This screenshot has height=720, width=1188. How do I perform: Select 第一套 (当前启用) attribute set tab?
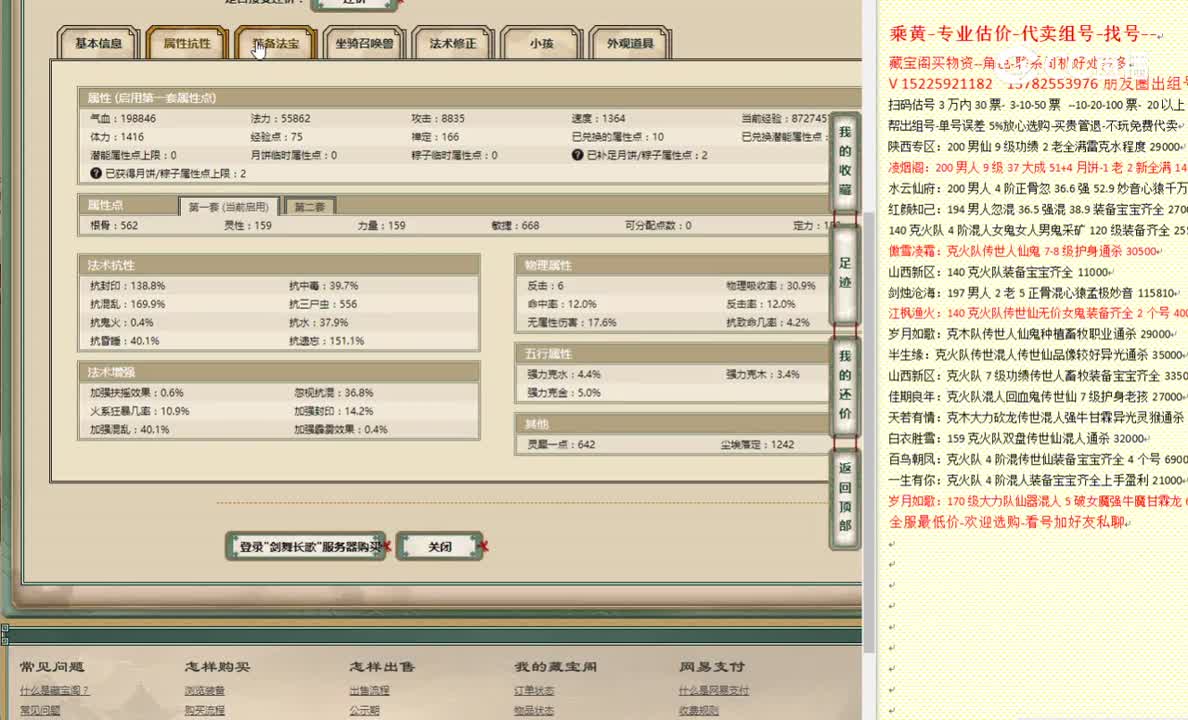point(229,206)
